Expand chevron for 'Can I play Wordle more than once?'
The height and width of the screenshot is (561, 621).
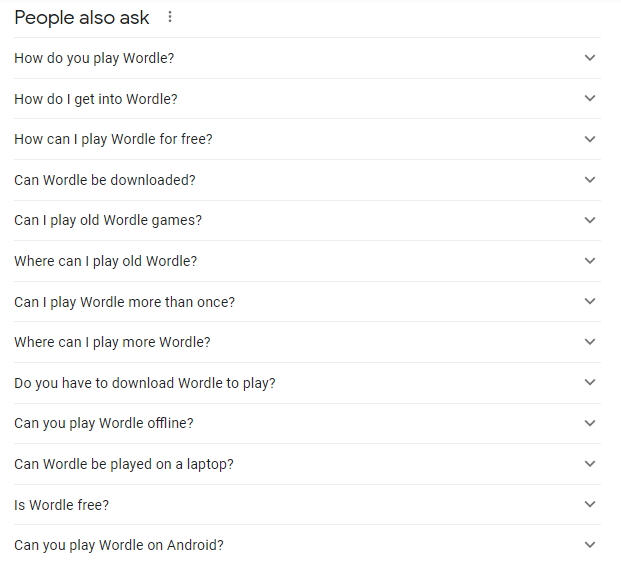[590, 301]
